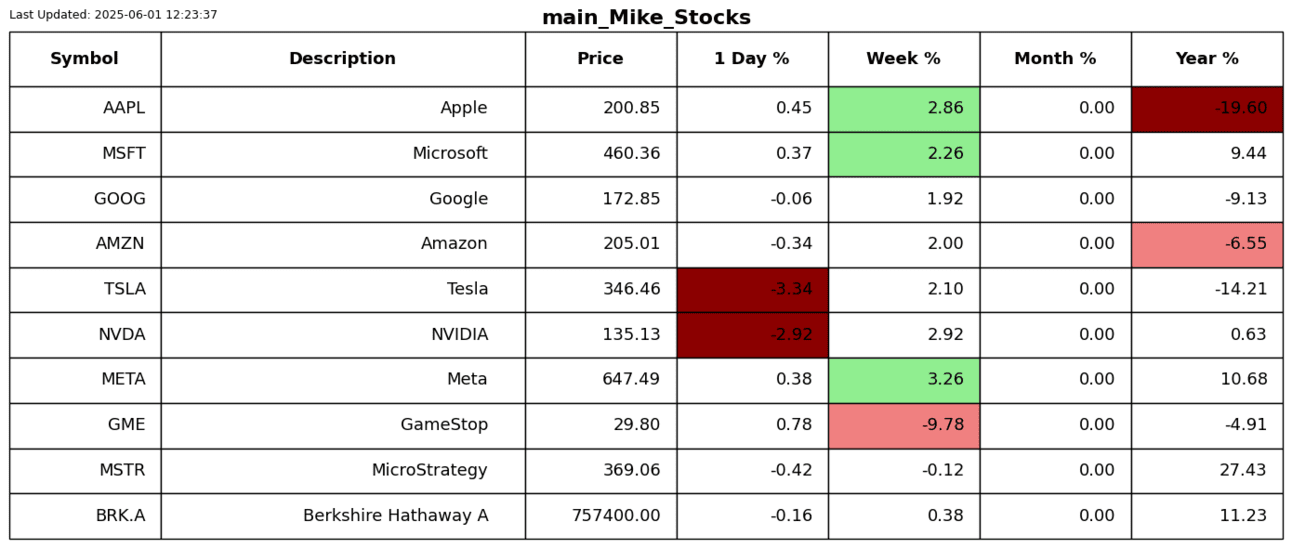Click the Symbol column header
The image size is (1292, 548).
coord(85,59)
